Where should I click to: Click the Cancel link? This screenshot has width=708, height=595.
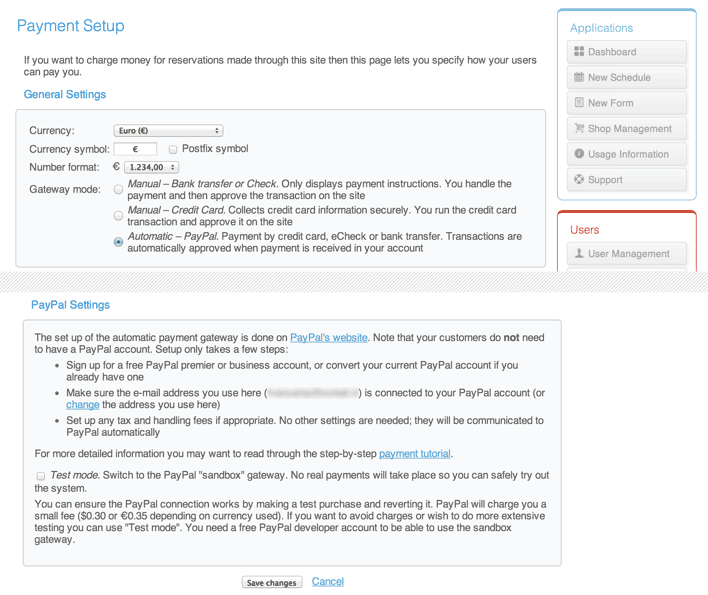(327, 582)
